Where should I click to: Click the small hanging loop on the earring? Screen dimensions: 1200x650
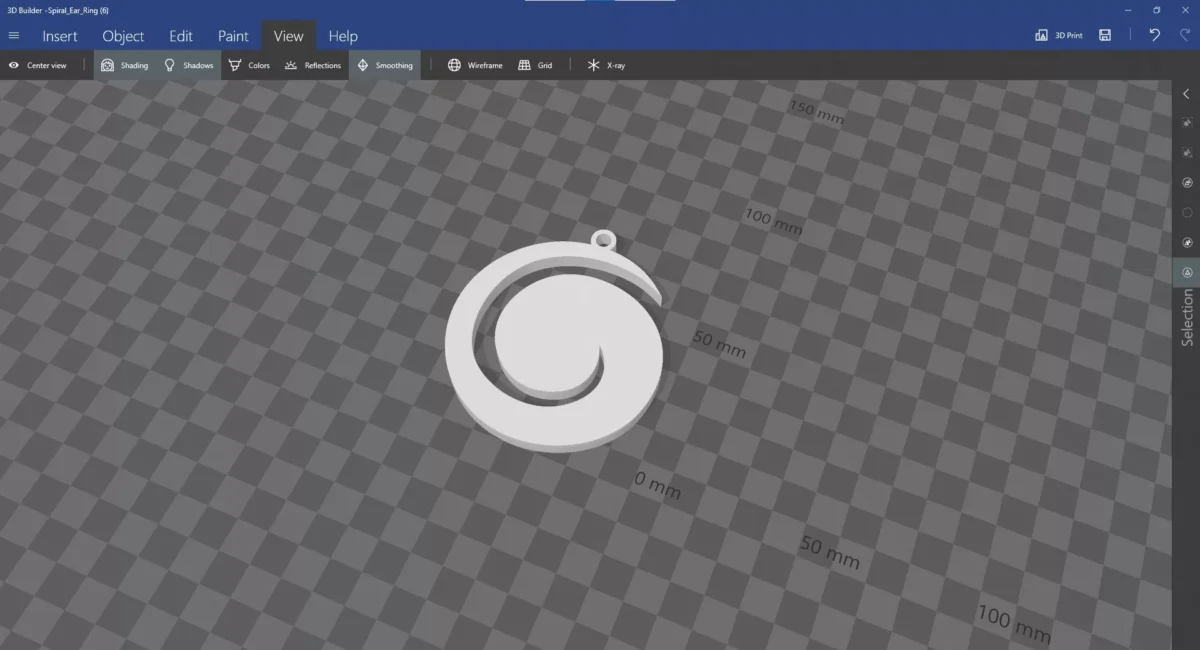pyautogui.click(x=605, y=238)
